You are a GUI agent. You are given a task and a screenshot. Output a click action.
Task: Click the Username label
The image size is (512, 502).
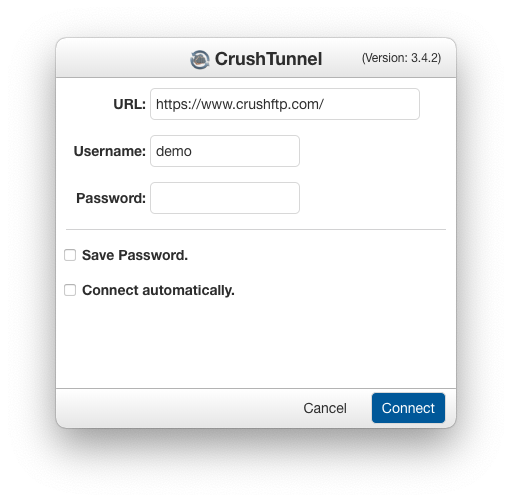coord(110,151)
